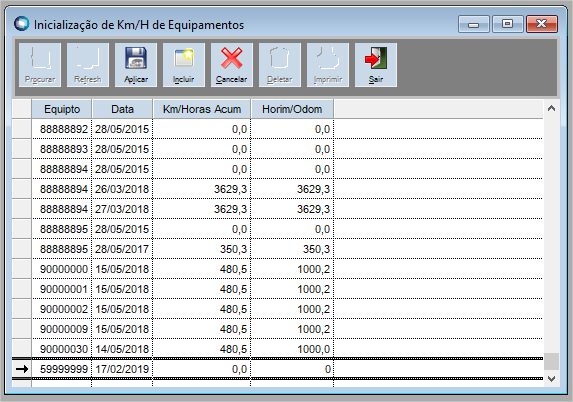
Task: Select equipment cell 90000030
Action: point(62,349)
